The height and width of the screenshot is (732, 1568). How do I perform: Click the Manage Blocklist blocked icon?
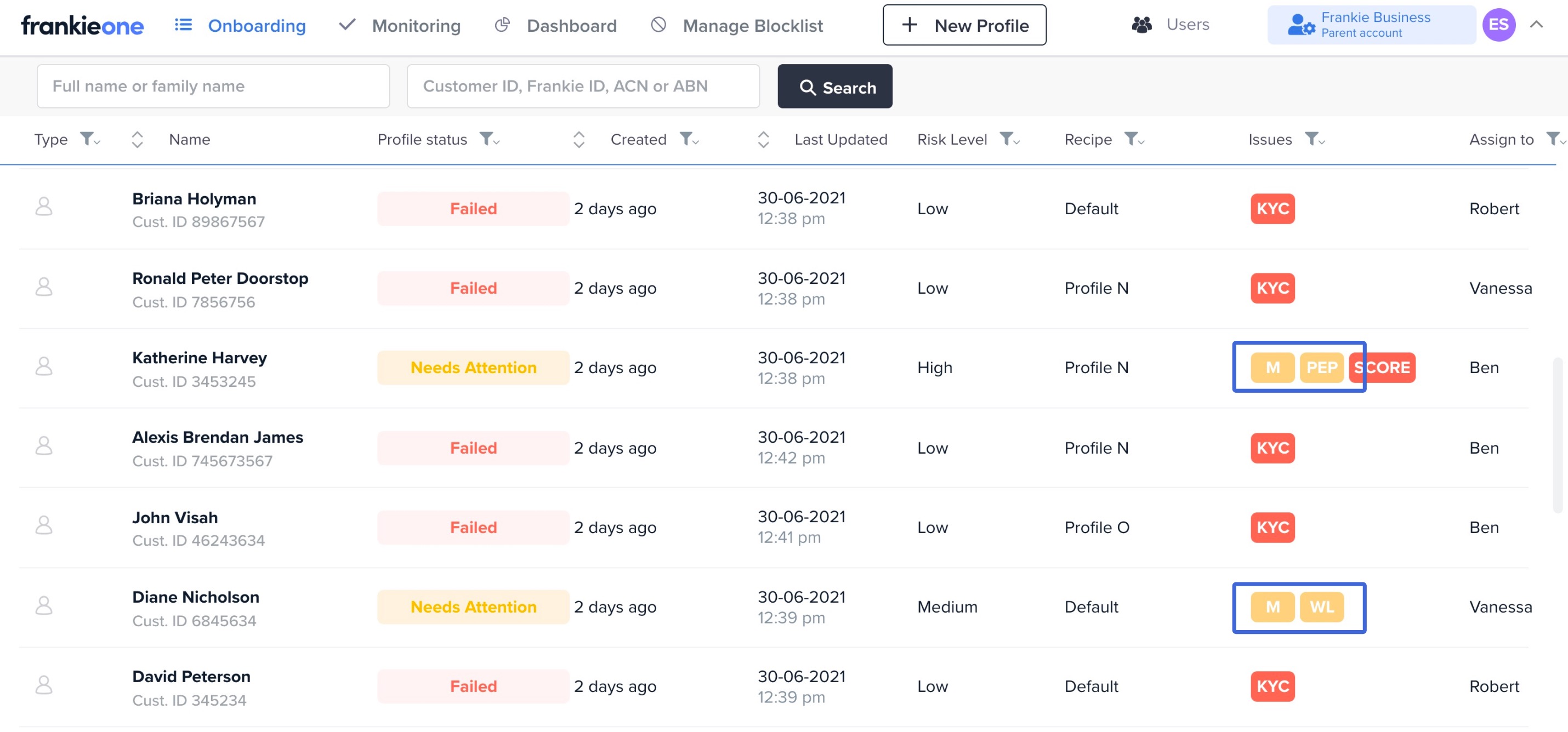658,25
